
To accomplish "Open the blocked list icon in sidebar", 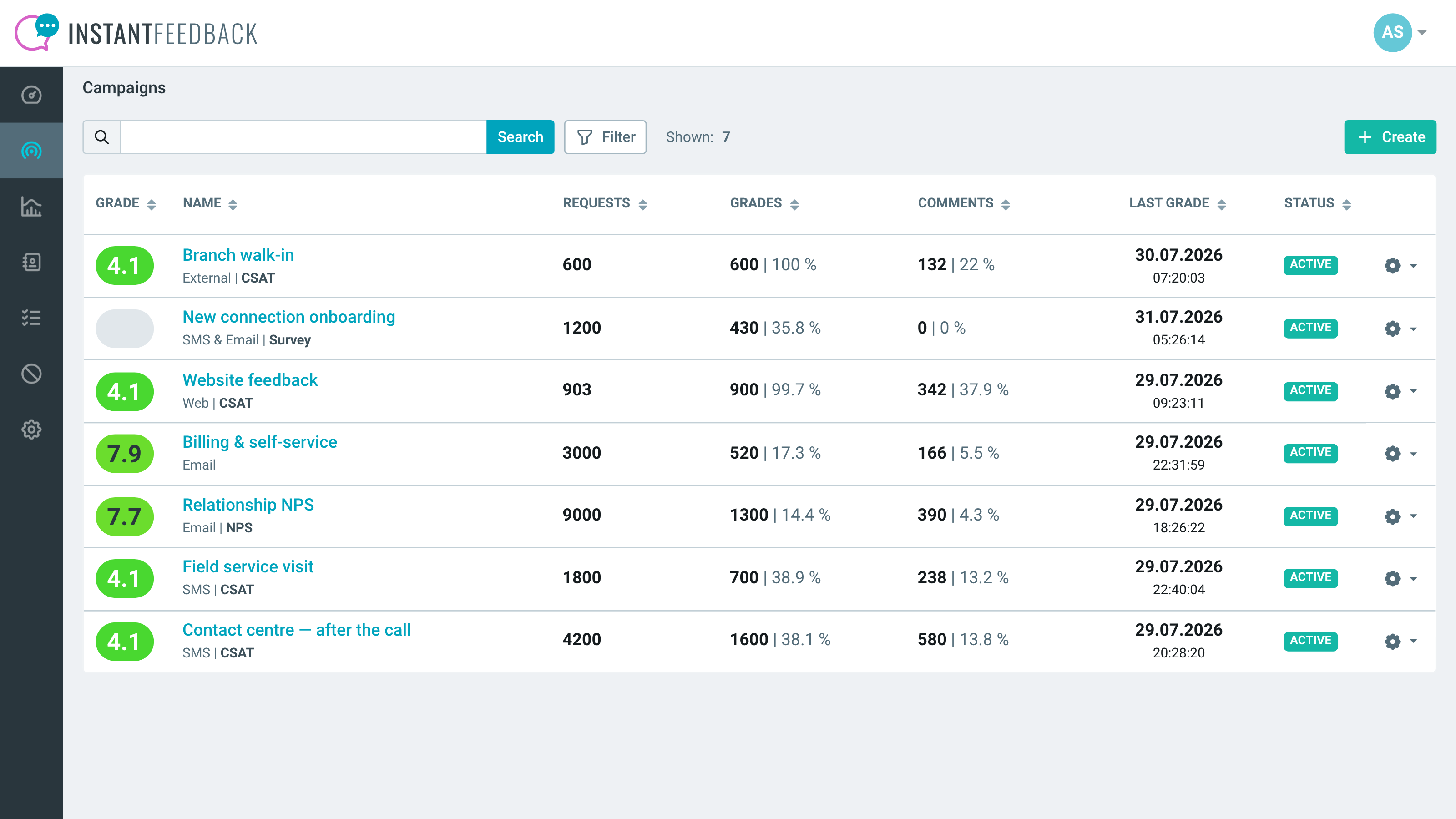I will [x=32, y=374].
